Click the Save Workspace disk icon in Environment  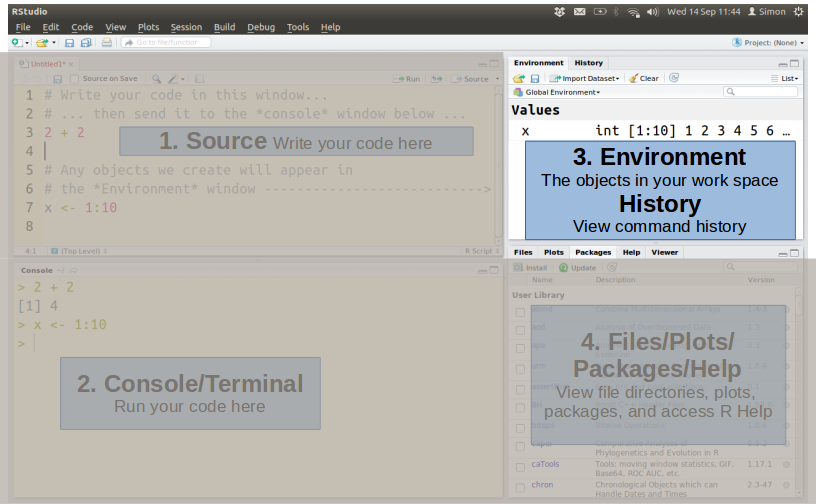[x=534, y=78]
